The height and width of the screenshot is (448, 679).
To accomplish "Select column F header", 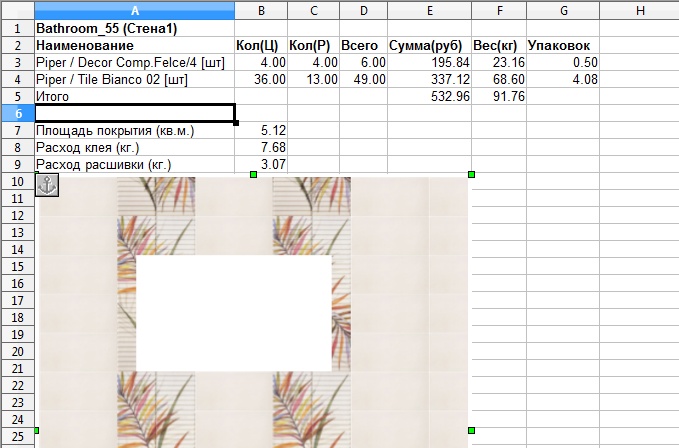I will pos(499,10).
